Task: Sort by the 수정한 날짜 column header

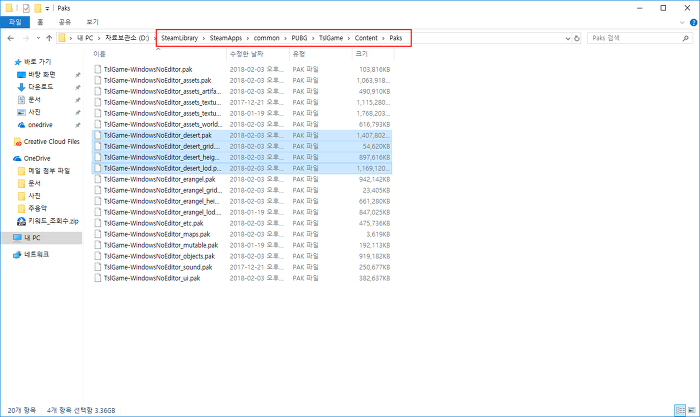Action: click(258, 54)
